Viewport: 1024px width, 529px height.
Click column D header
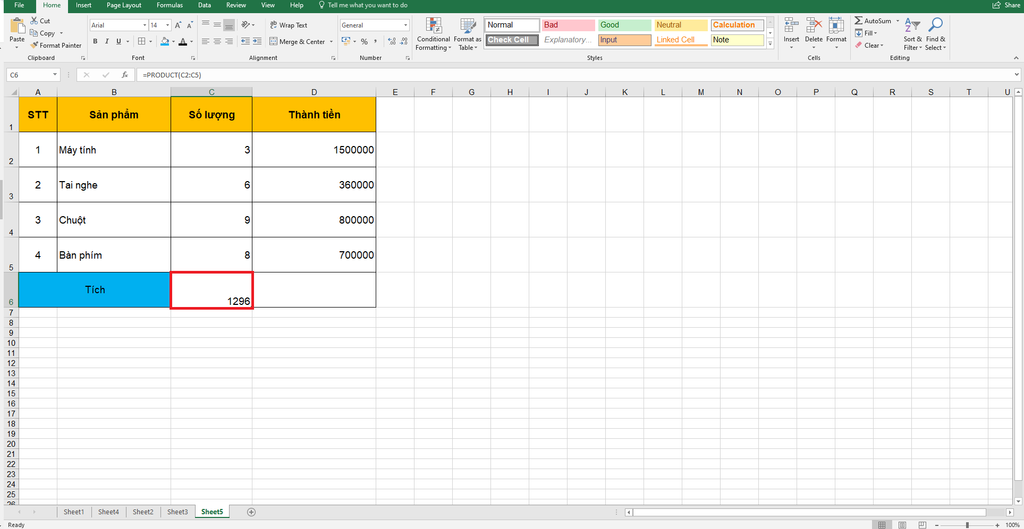tap(314, 92)
